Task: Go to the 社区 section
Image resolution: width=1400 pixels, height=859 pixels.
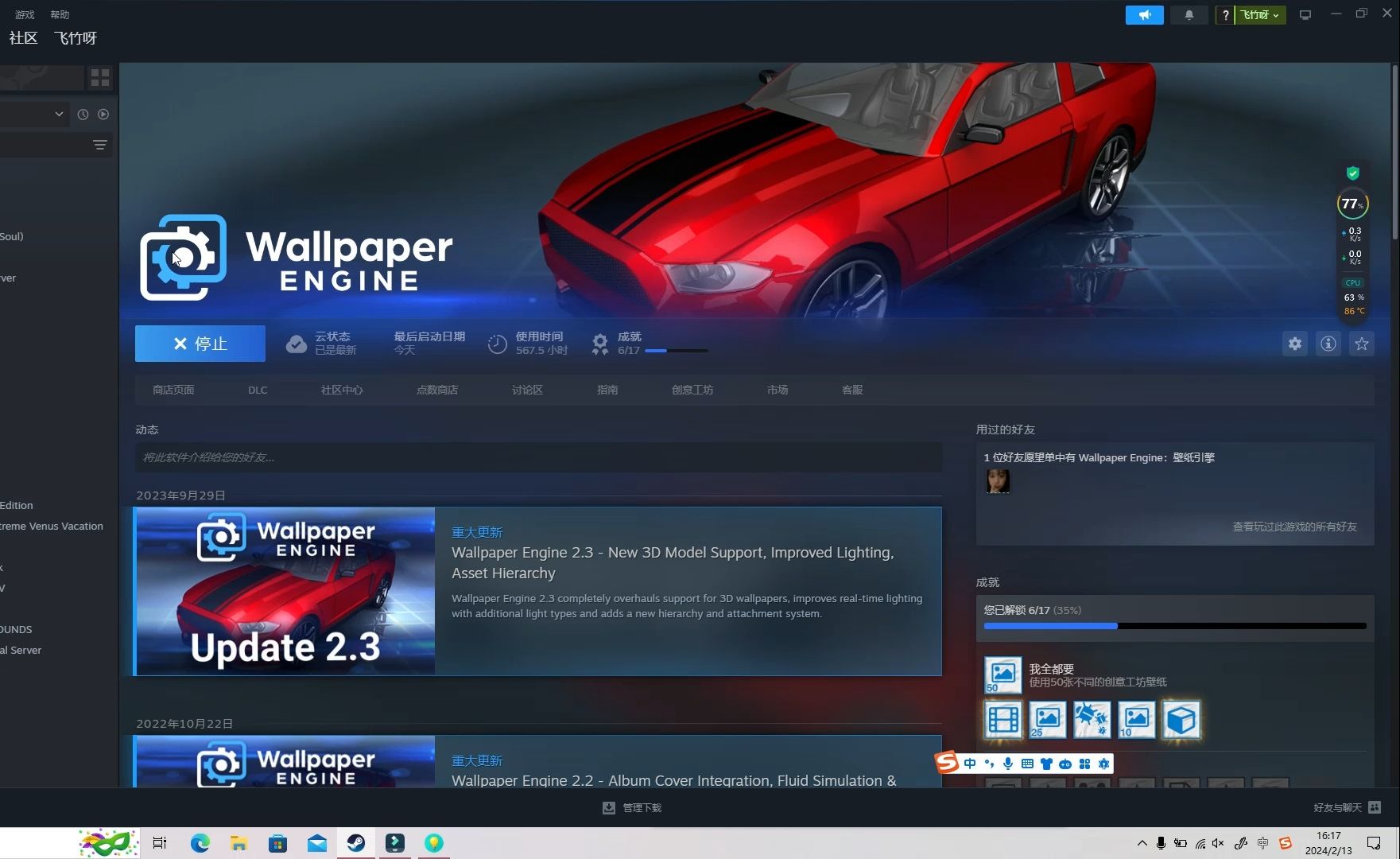Action: 23,38
